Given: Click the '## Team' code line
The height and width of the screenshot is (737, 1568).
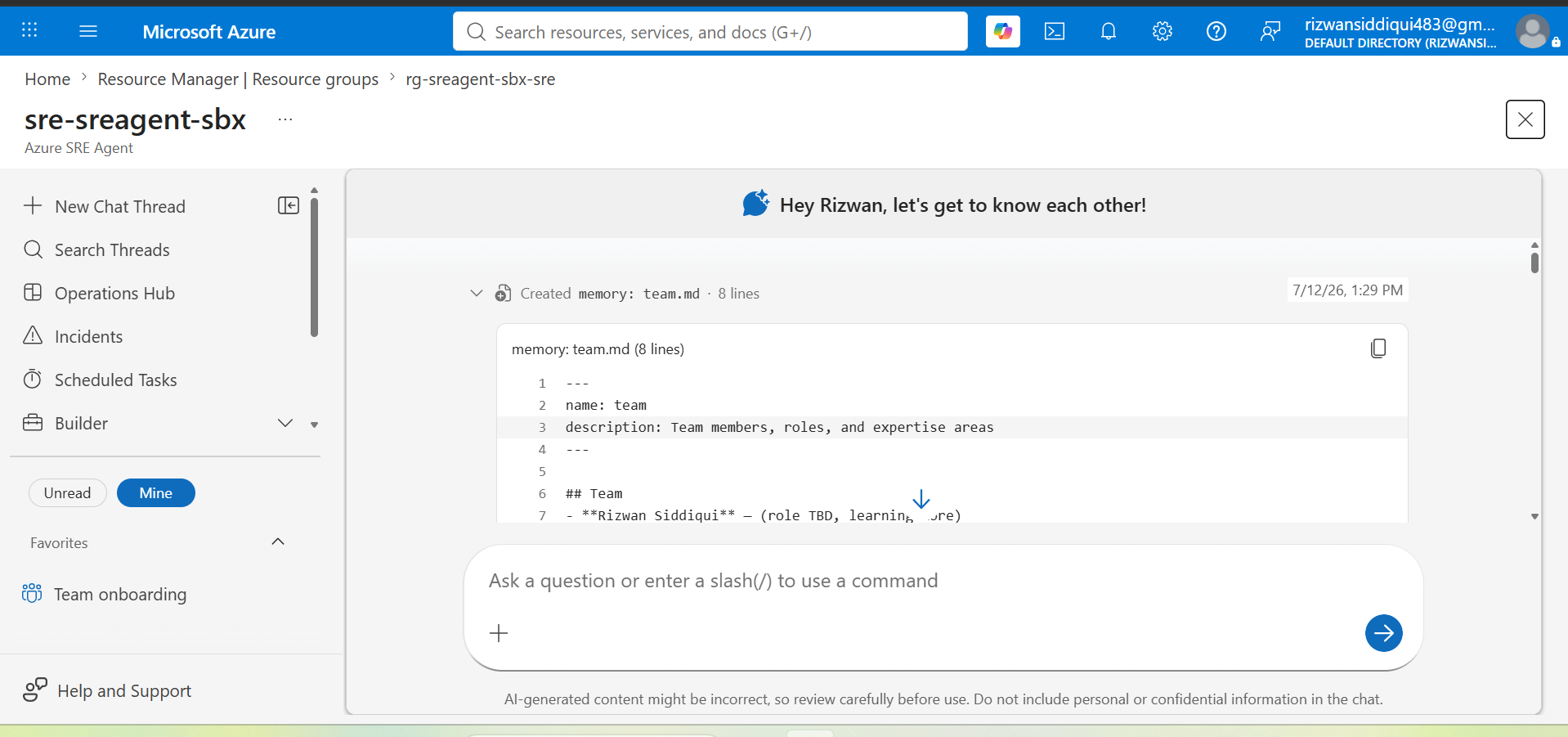Looking at the screenshot, I should click(594, 493).
